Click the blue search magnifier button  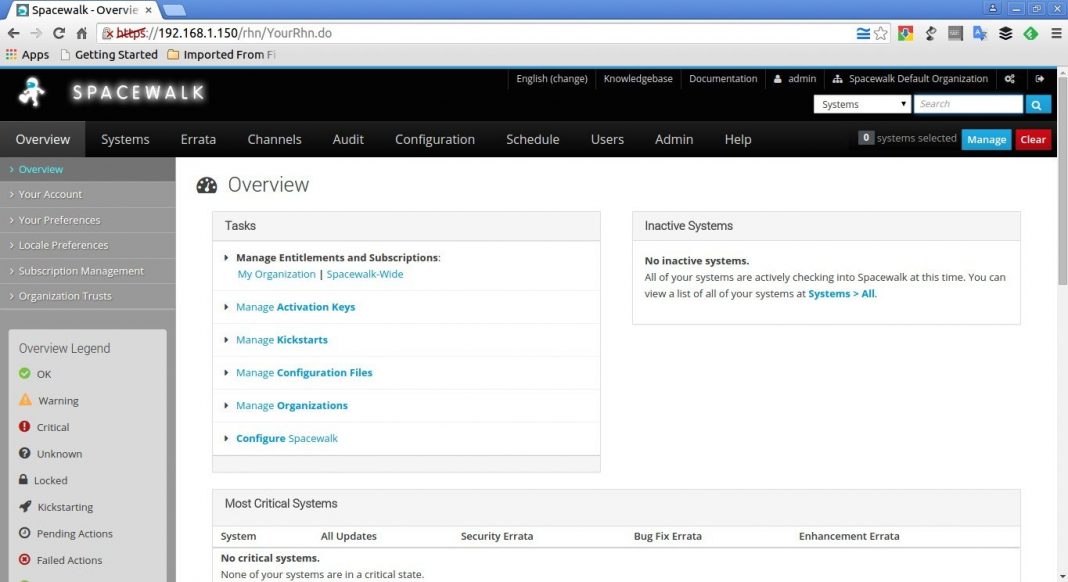click(x=1037, y=103)
